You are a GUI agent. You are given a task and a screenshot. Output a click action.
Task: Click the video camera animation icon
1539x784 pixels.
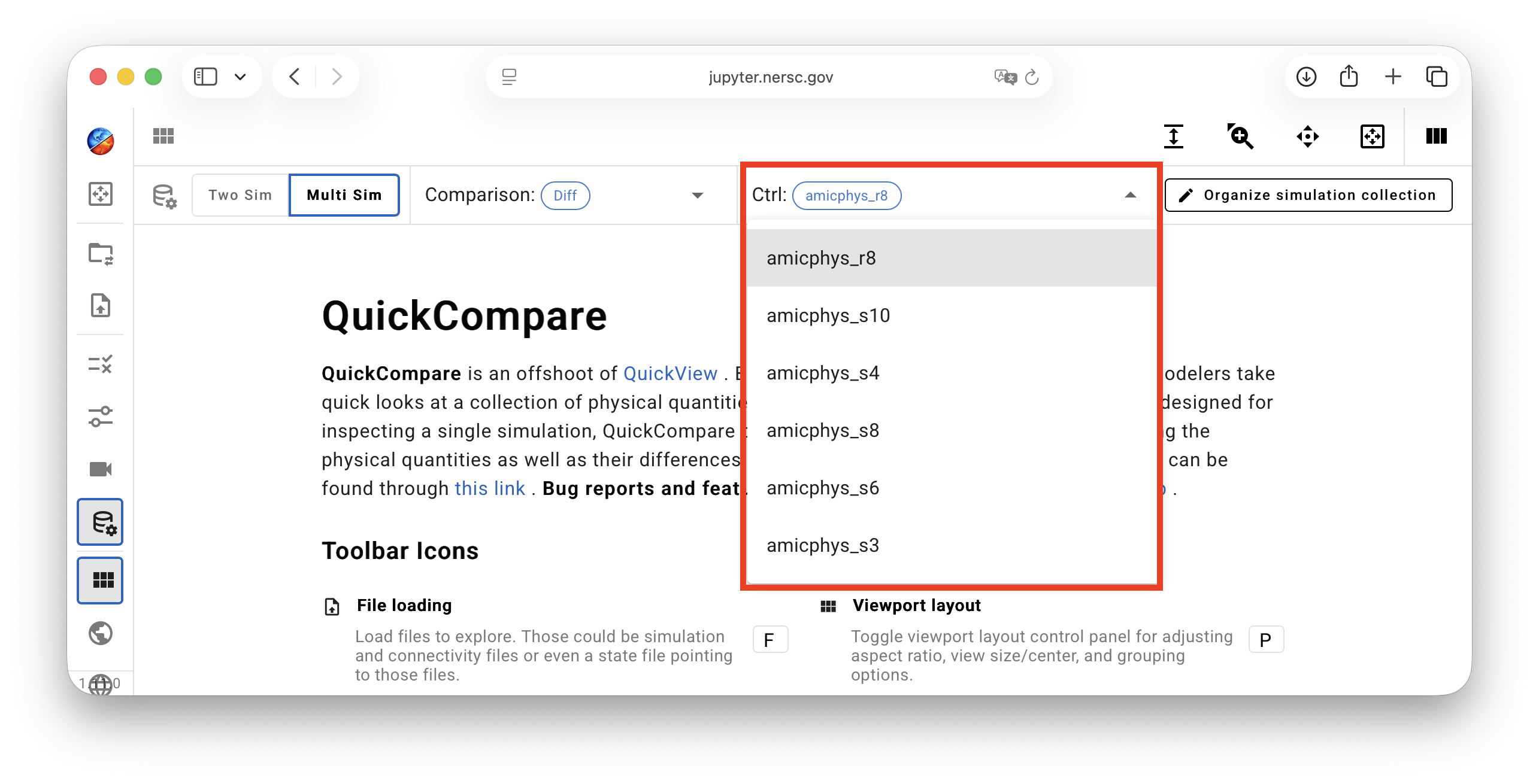click(100, 469)
